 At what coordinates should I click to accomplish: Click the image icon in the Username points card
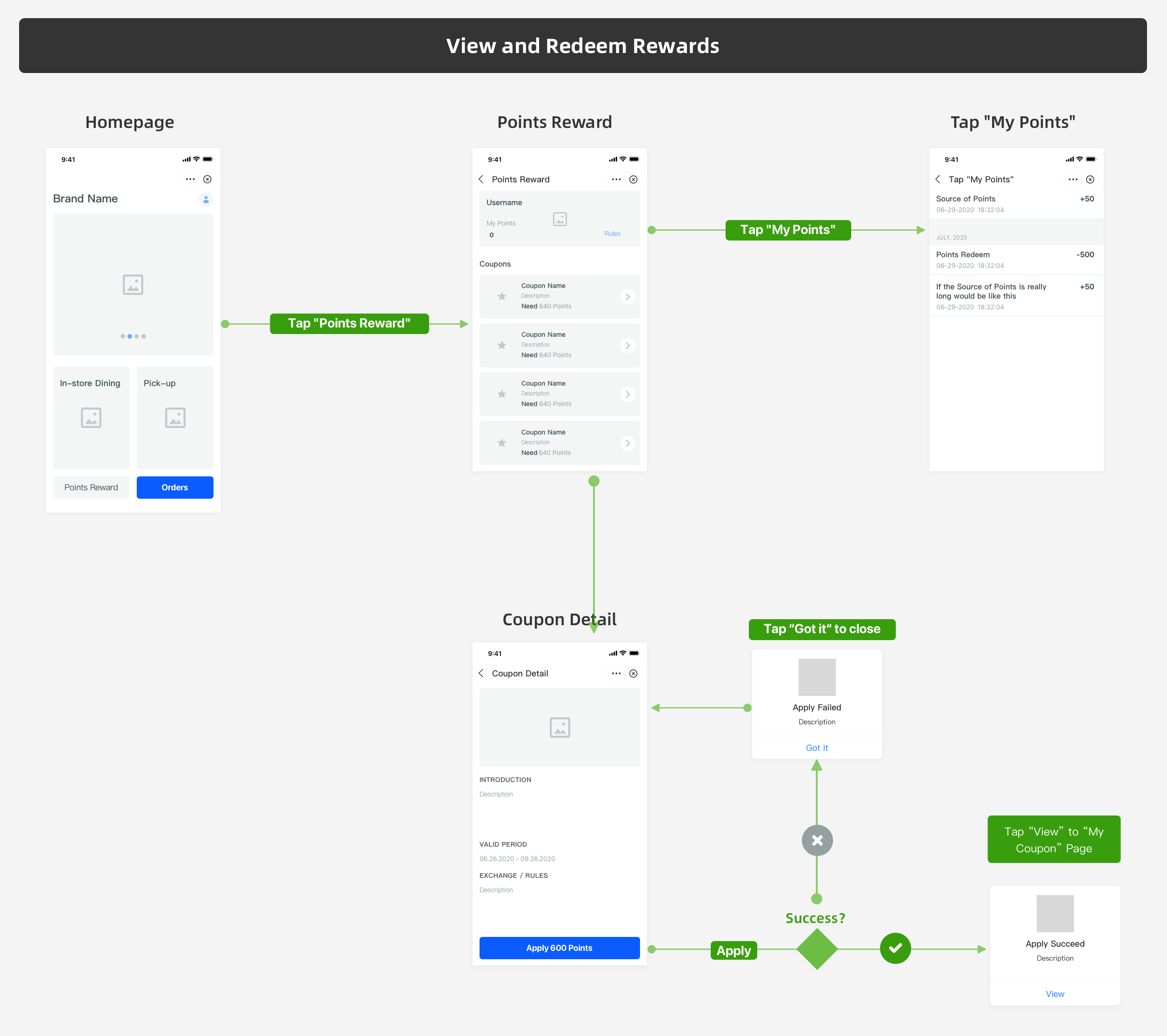pos(560,219)
